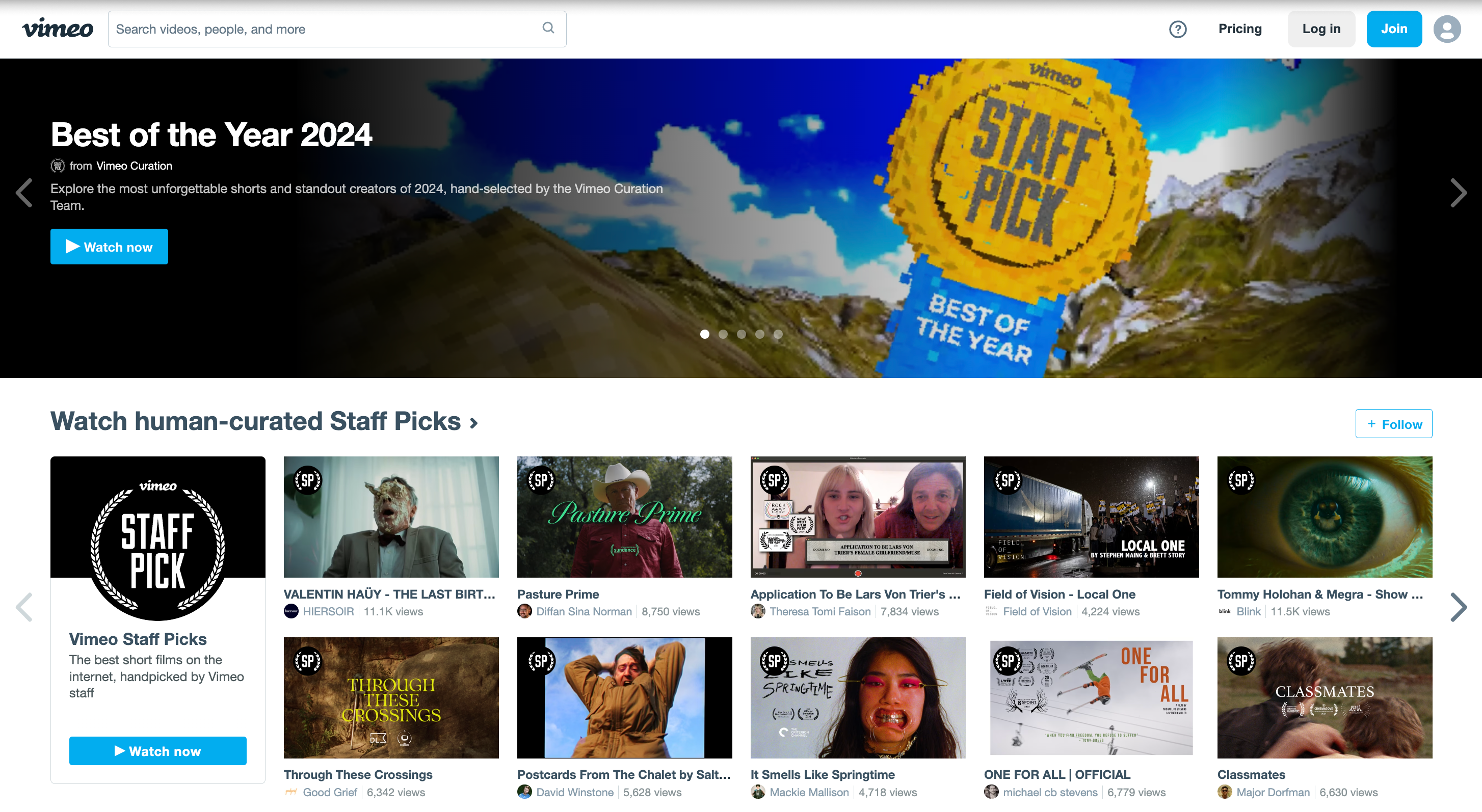Image resolution: width=1482 pixels, height=812 pixels.
Task: Select the fifth hero carousel dot
Action: click(778, 334)
